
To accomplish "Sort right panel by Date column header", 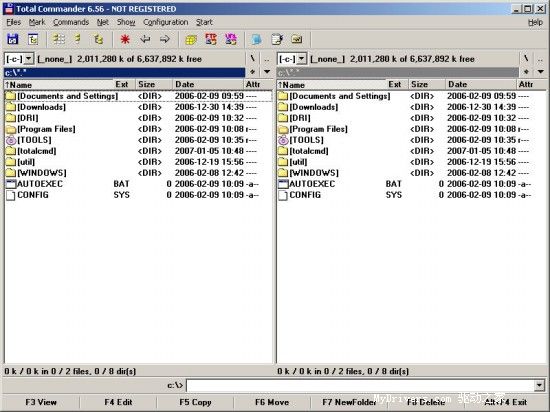I will (481, 85).
